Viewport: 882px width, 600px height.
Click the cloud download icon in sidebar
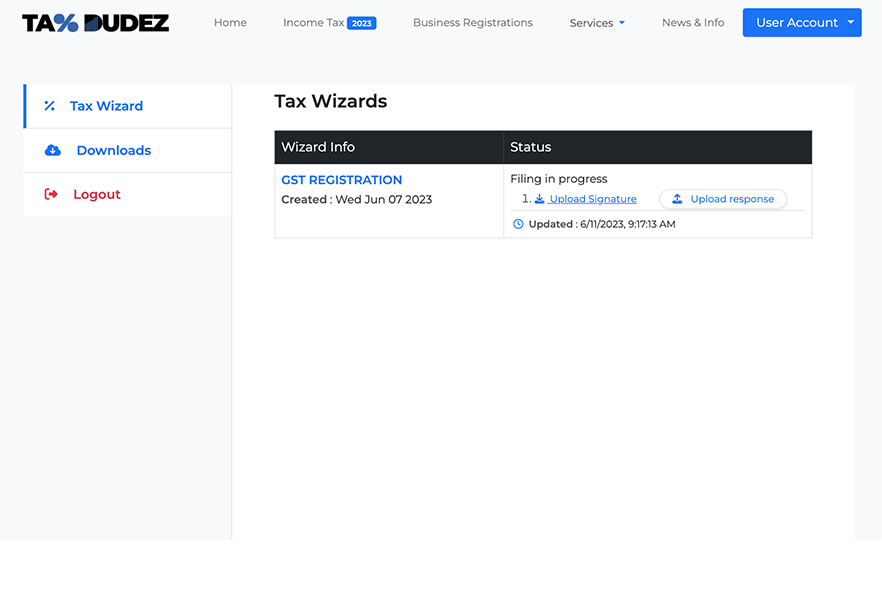pos(53,150)
